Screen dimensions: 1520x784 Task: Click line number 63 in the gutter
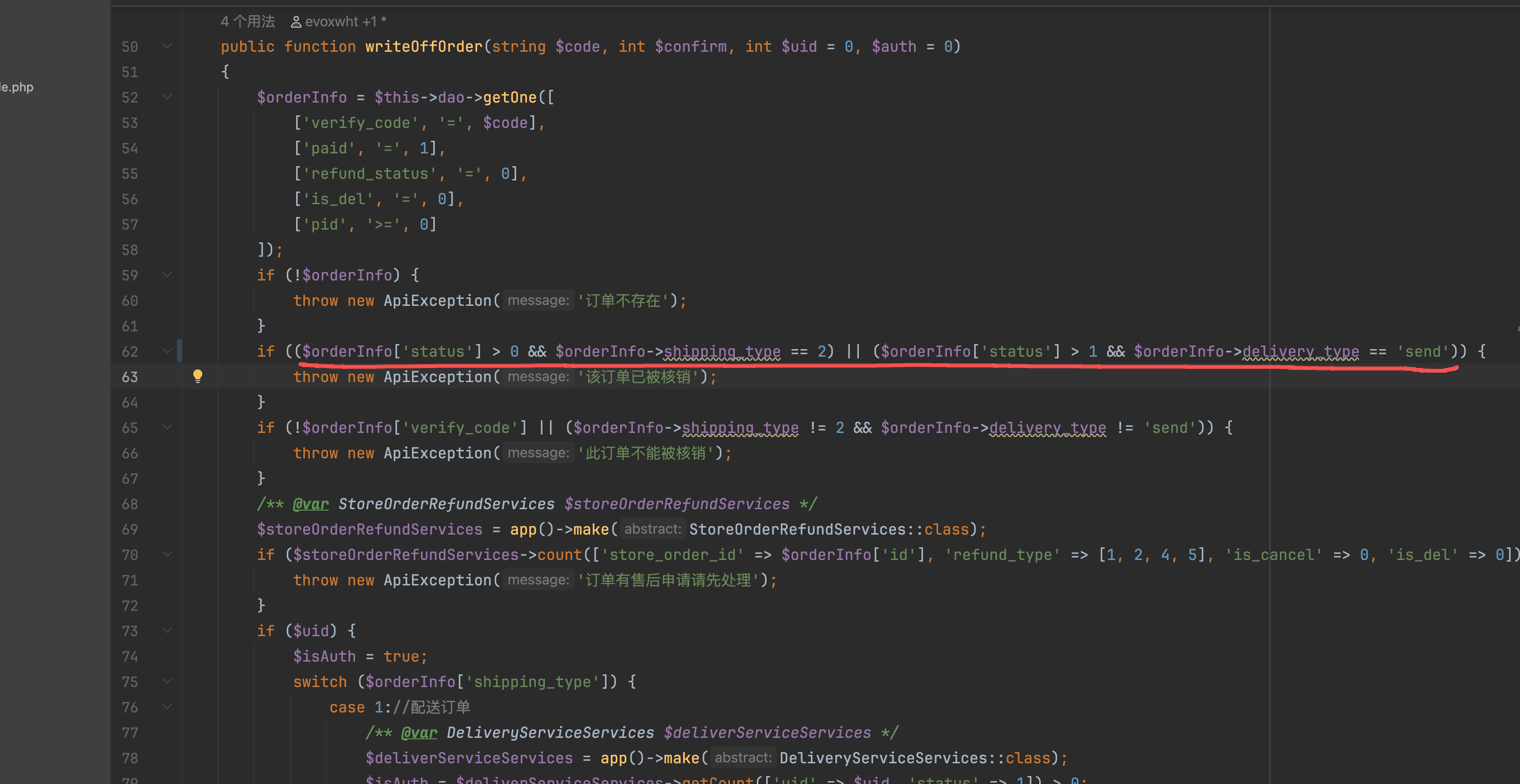tap(130, 377)
